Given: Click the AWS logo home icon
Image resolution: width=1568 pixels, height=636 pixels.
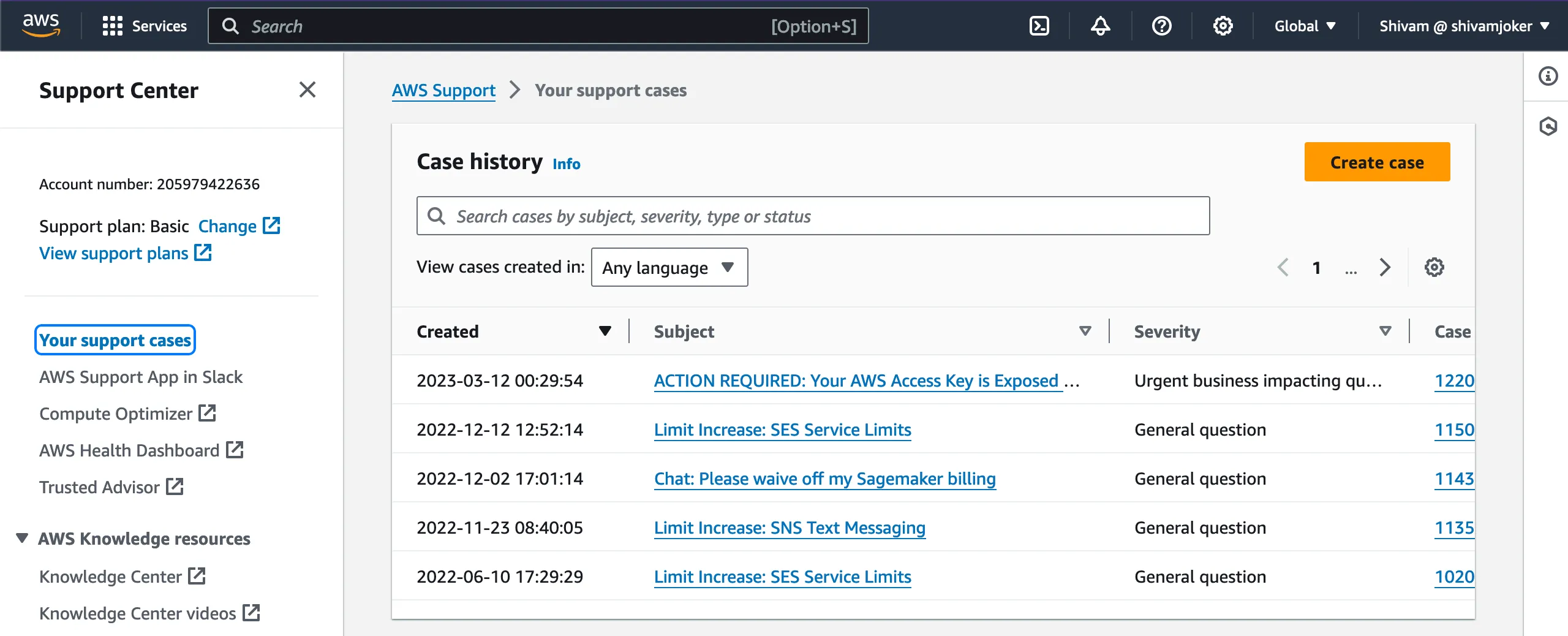Looking at the screenshot, I should [41, 25].
